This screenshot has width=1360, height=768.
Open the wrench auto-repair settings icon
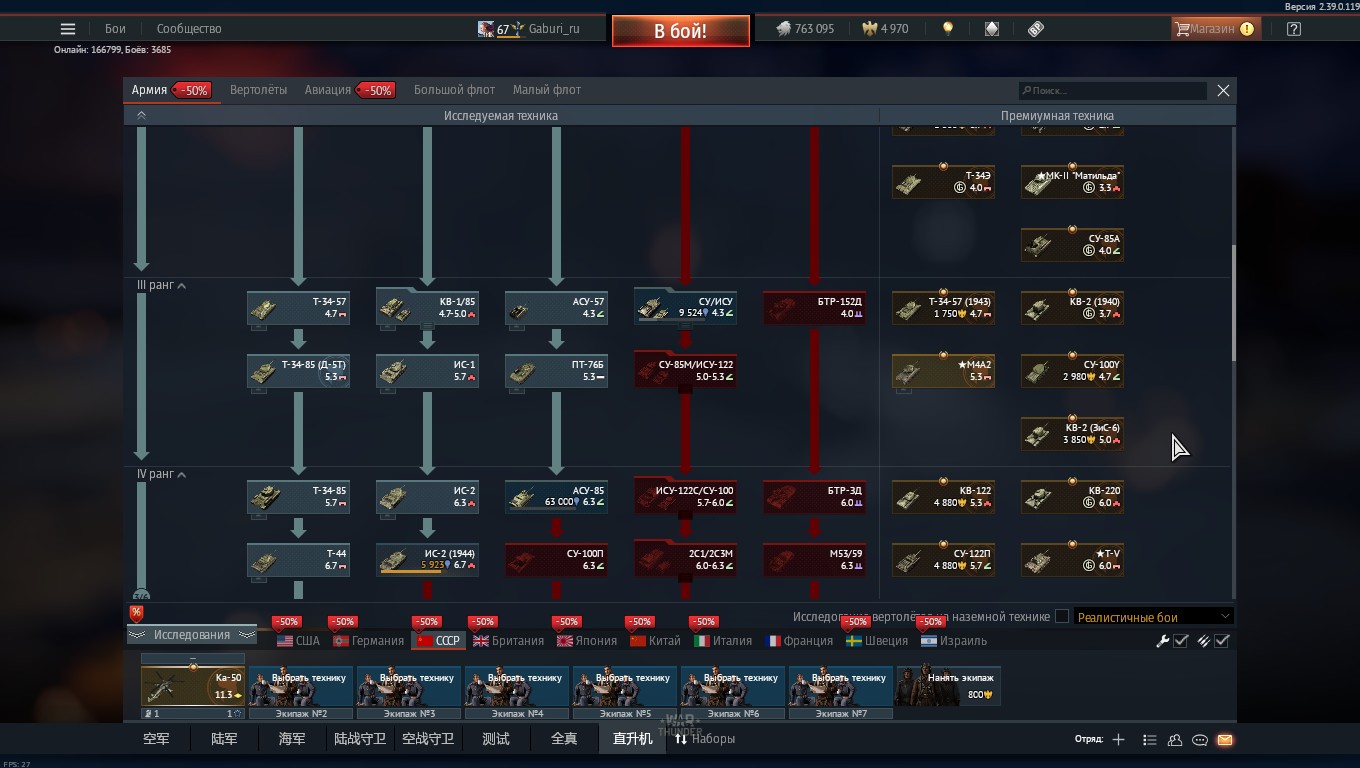click(x=1163, y=641)
